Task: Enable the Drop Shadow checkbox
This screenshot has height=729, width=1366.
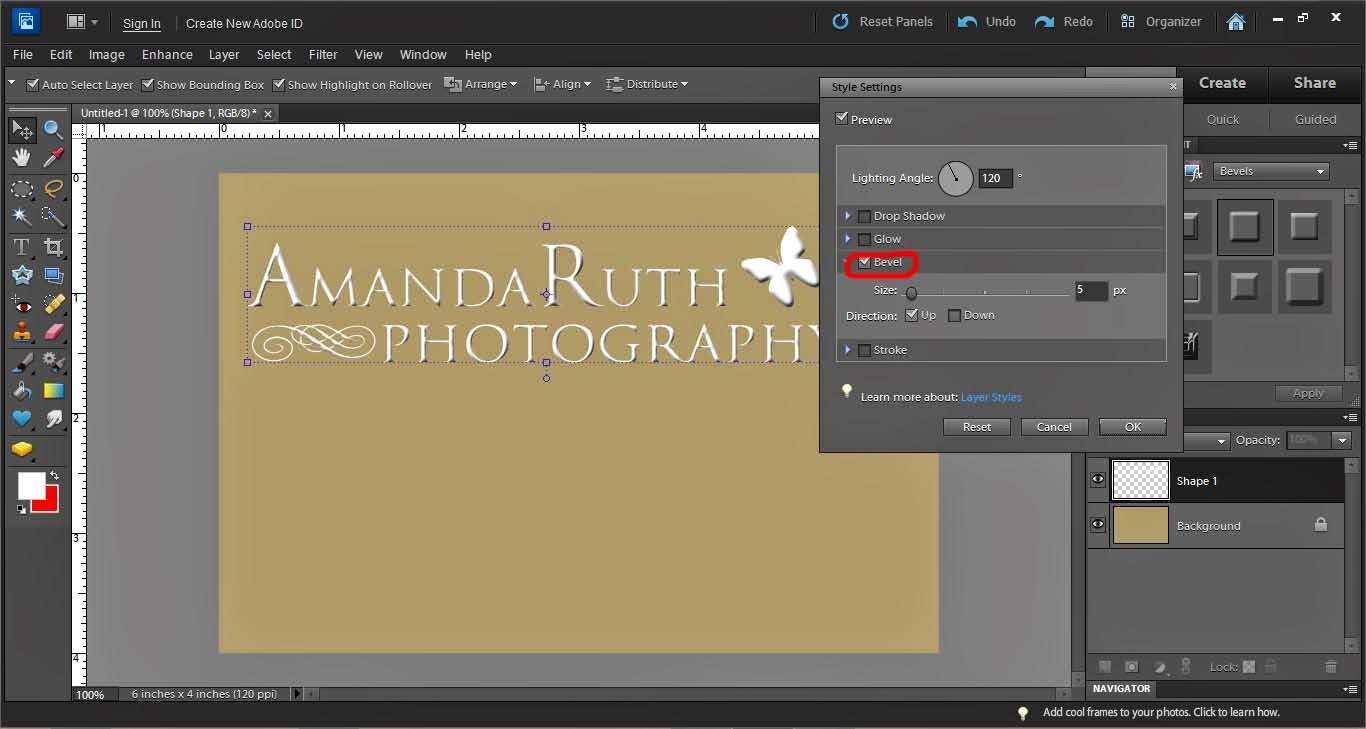Action: coord(865,216)
